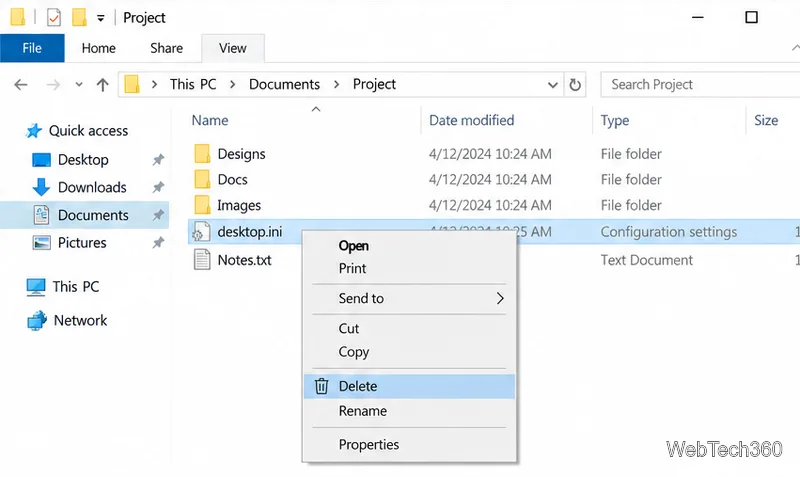This screenshot has height=477, width=800.
Task: Click the New folder quick access icon
Action: coord(79,17)
